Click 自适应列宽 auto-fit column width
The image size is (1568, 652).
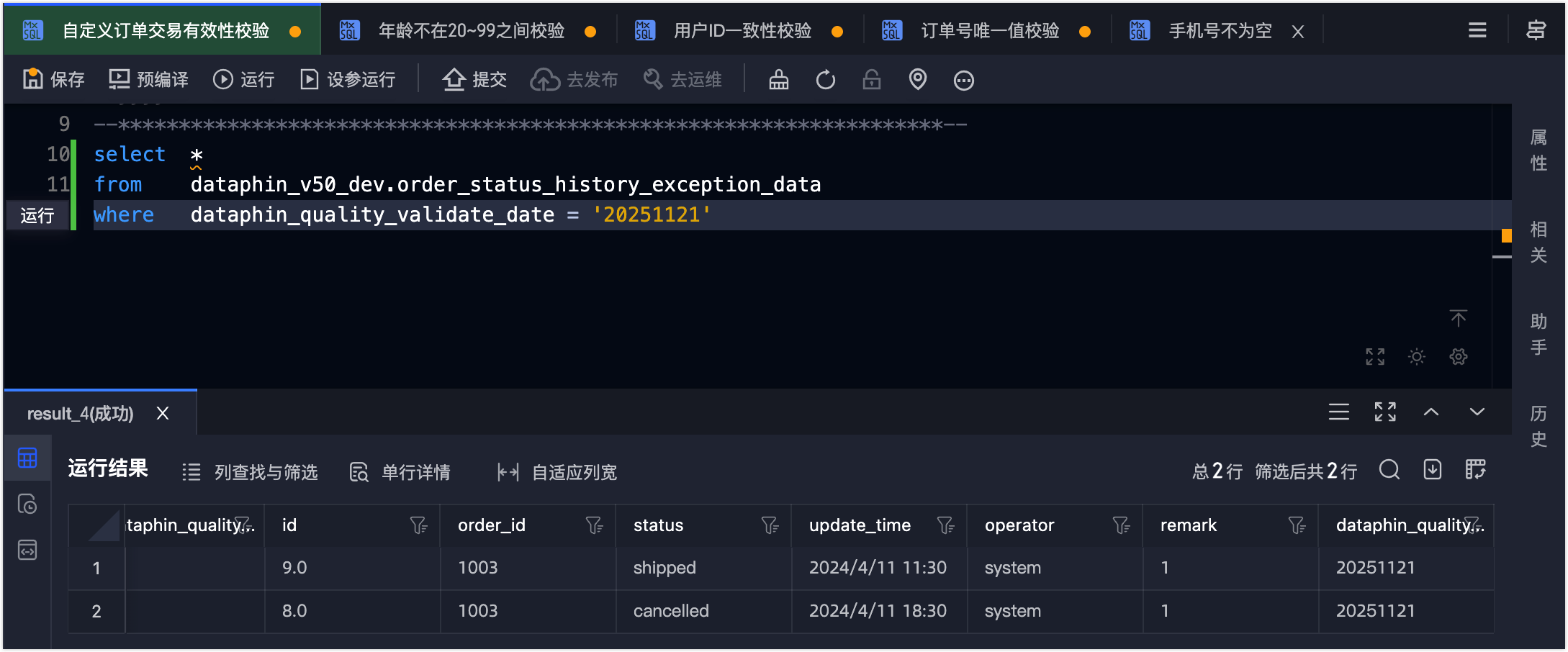[557, 471]
